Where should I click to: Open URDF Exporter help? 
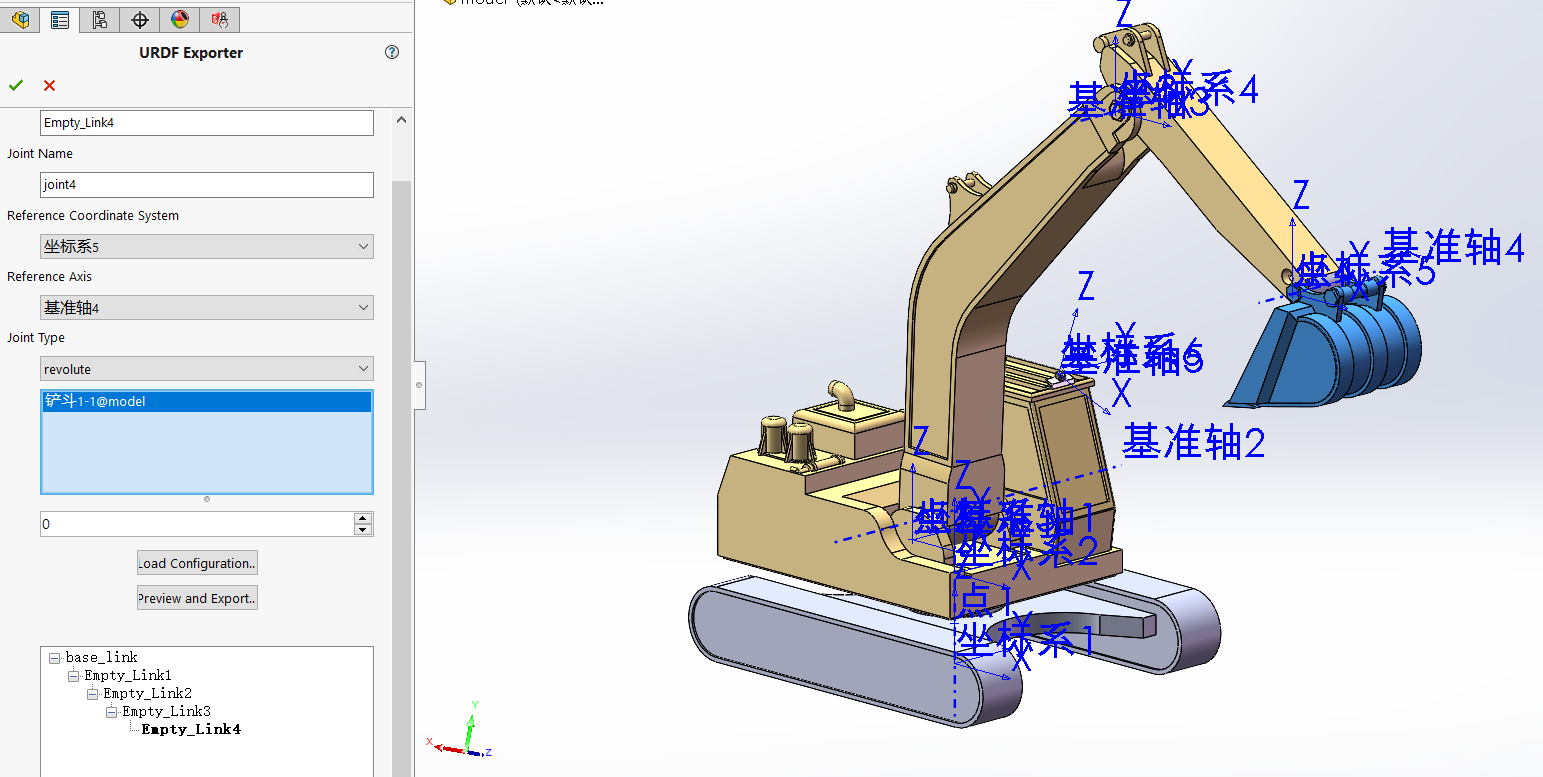tap(392, 52)
